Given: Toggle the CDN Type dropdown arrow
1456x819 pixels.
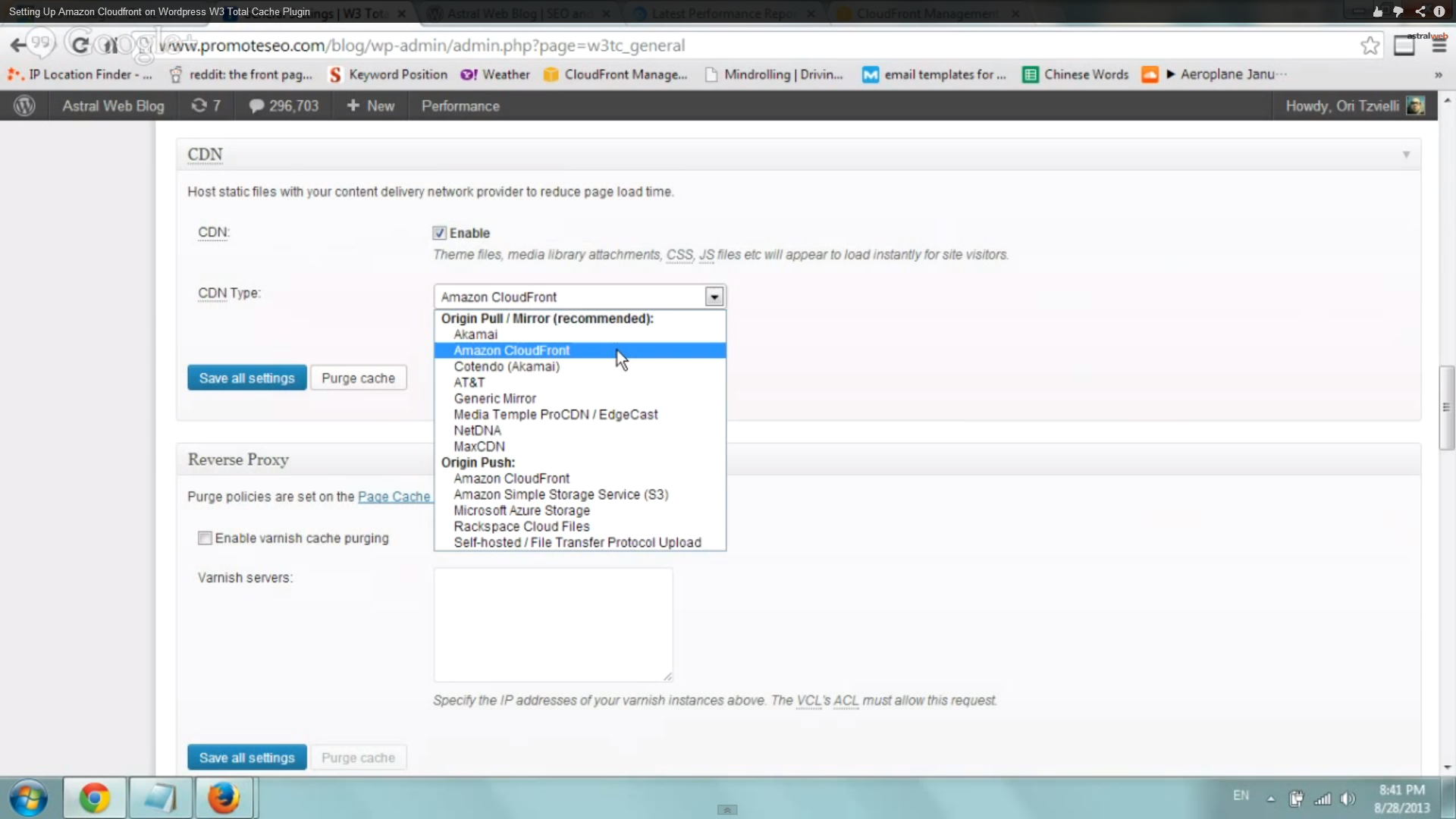Looking at the screenshot, I should pyautogui.click(x=714, y=297).
